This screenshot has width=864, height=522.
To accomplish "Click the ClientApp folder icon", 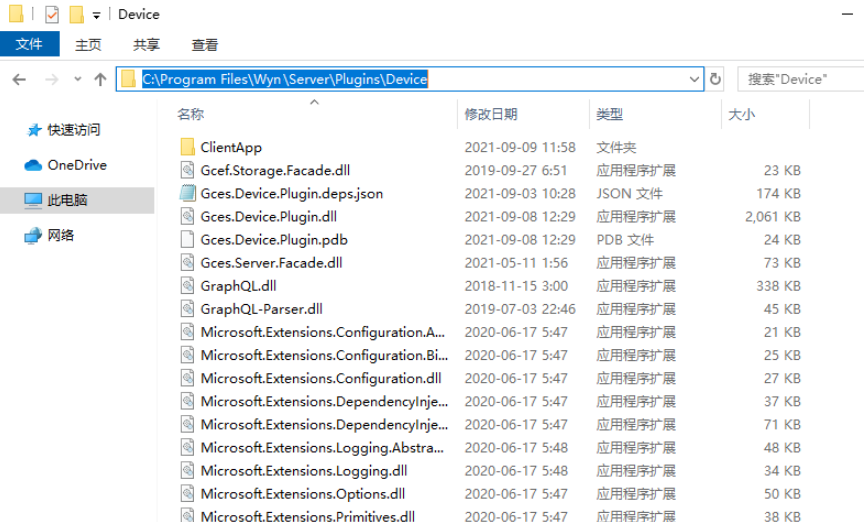I will (187, 147).
